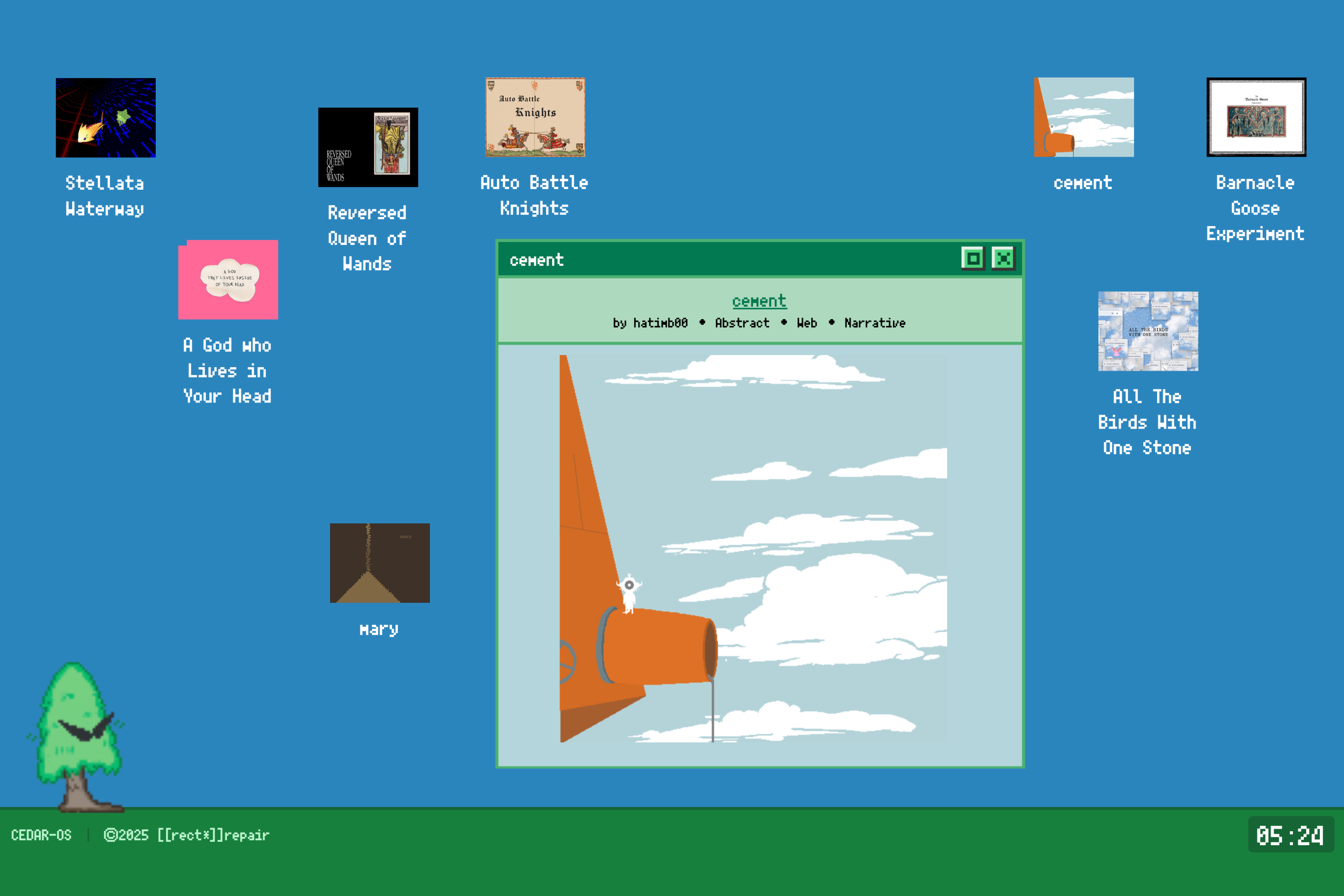Open the underlined cement link

[759, 301]
